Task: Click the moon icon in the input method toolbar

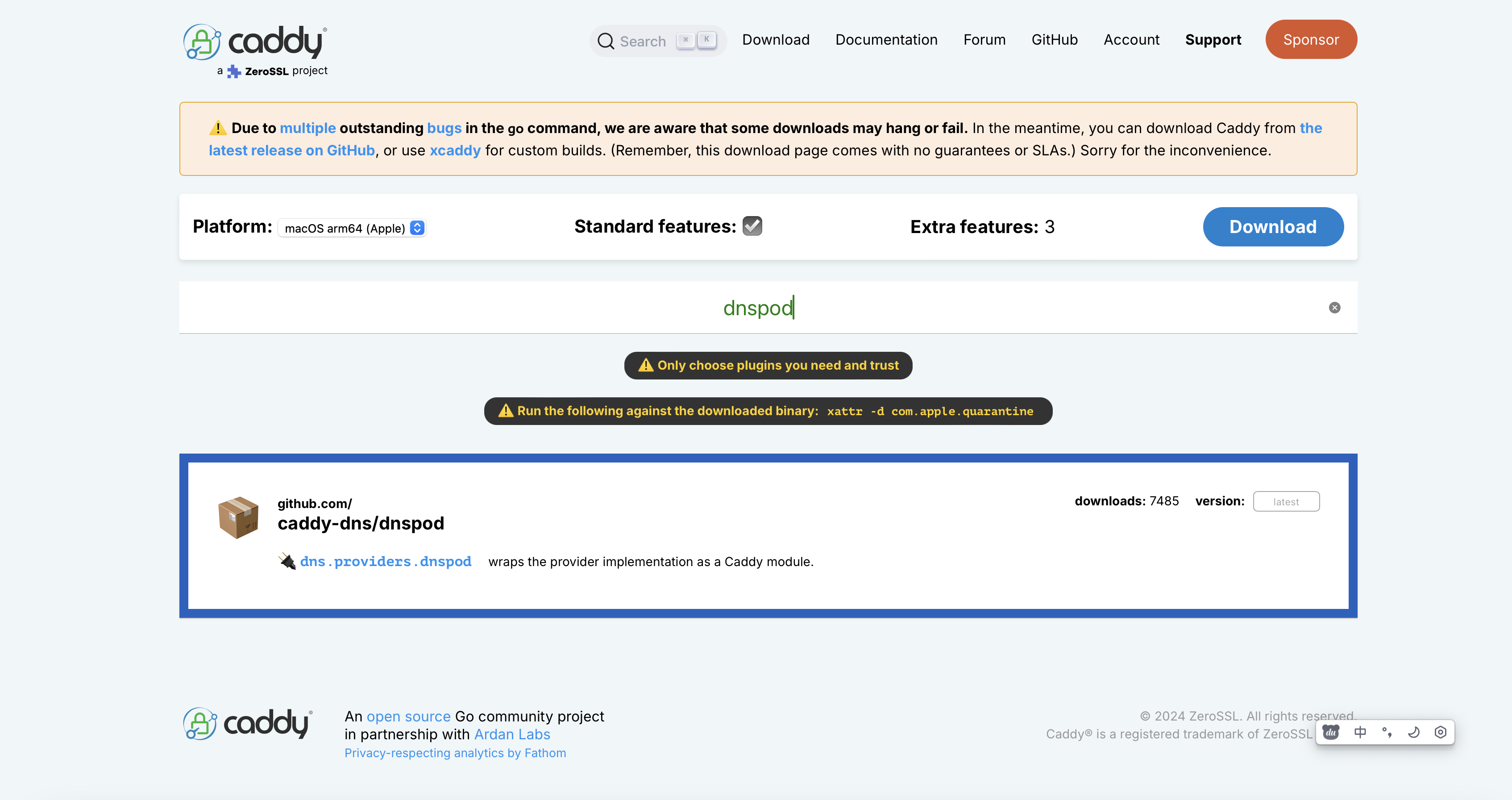Action: 1413,732
